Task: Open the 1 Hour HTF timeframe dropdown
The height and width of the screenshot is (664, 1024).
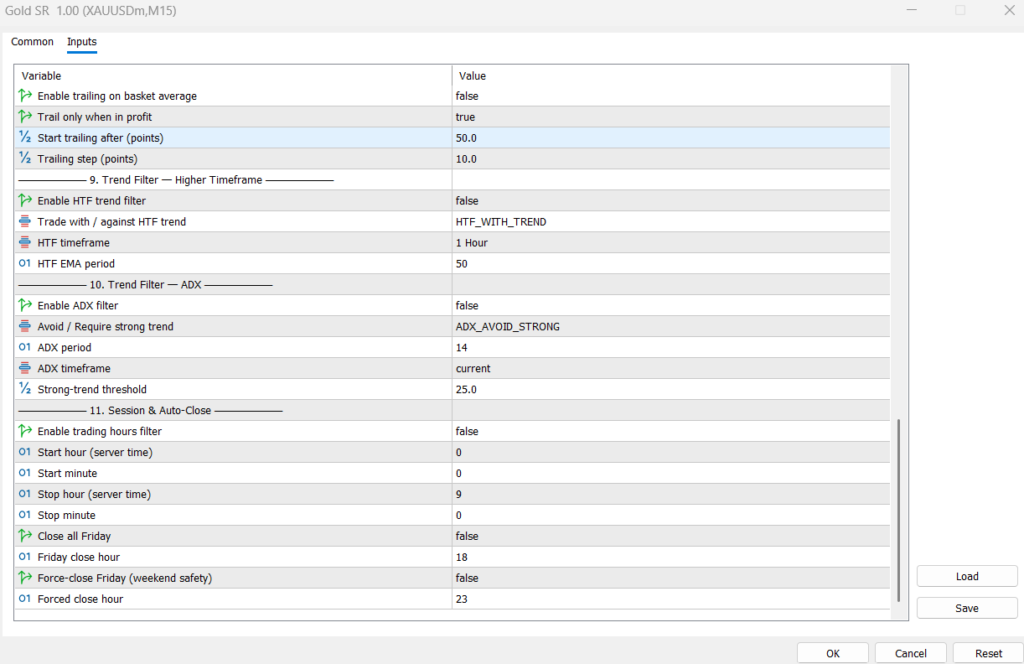Action: click(671, 242)
